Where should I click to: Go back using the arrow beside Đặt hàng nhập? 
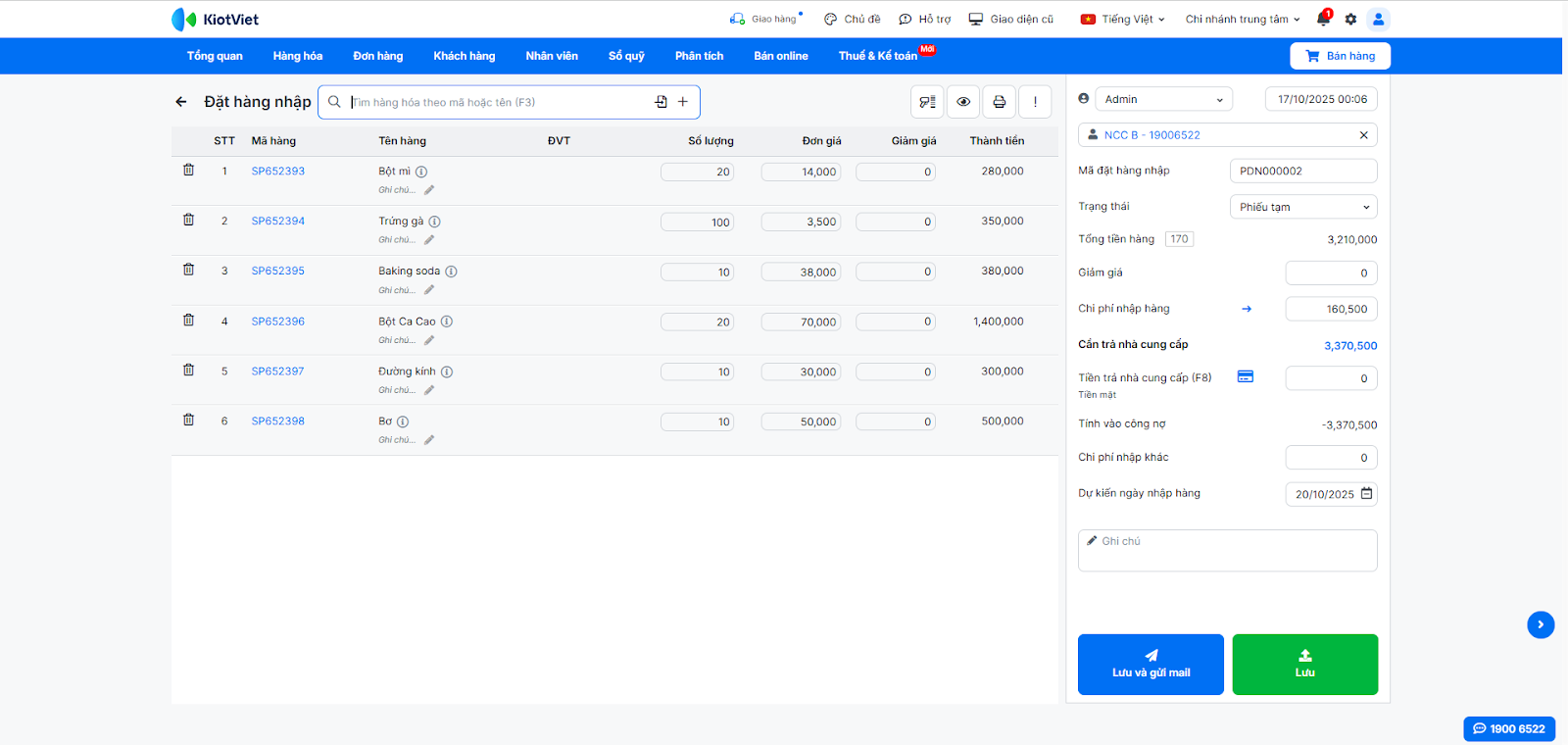click(181, 102)
